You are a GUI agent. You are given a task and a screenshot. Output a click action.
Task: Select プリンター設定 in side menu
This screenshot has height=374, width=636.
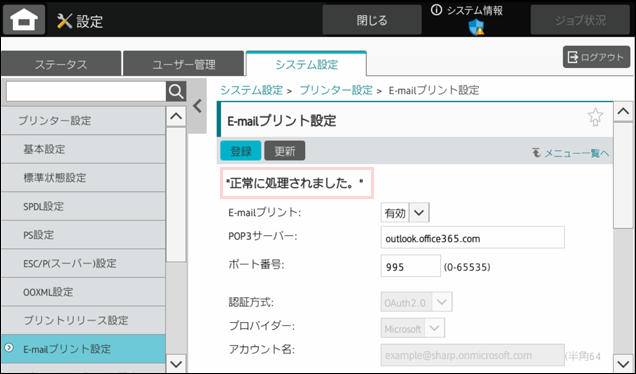(83, 120)
